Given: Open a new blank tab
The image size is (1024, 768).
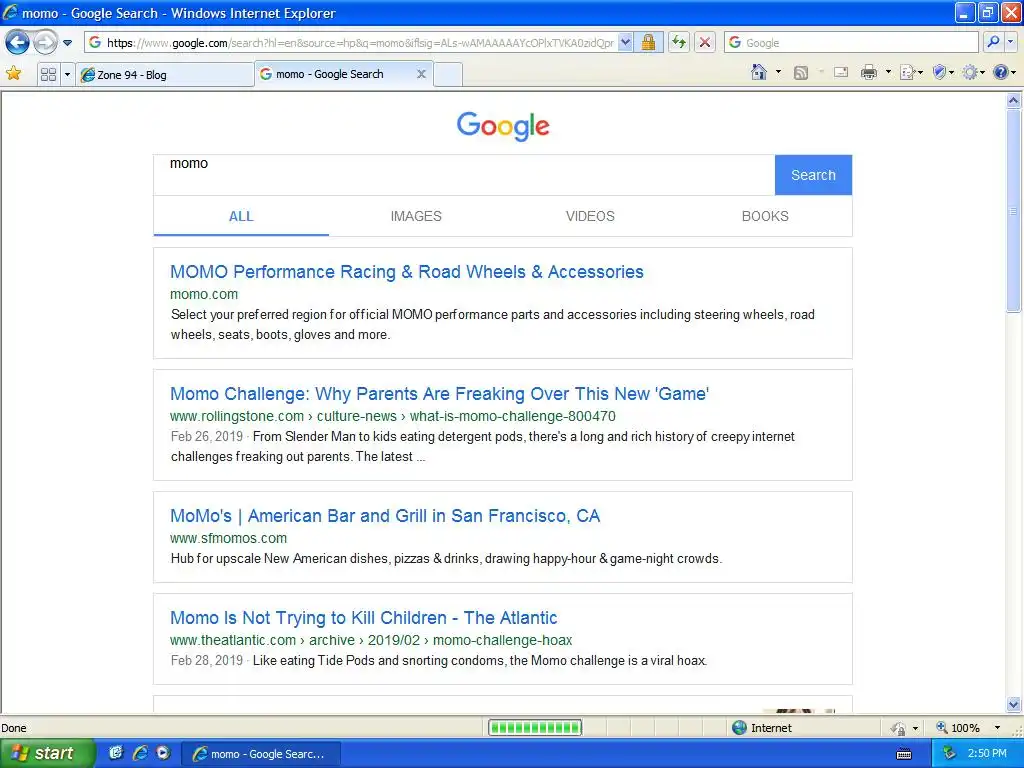Looking at the screenshot, I should [x=448, y=74].
